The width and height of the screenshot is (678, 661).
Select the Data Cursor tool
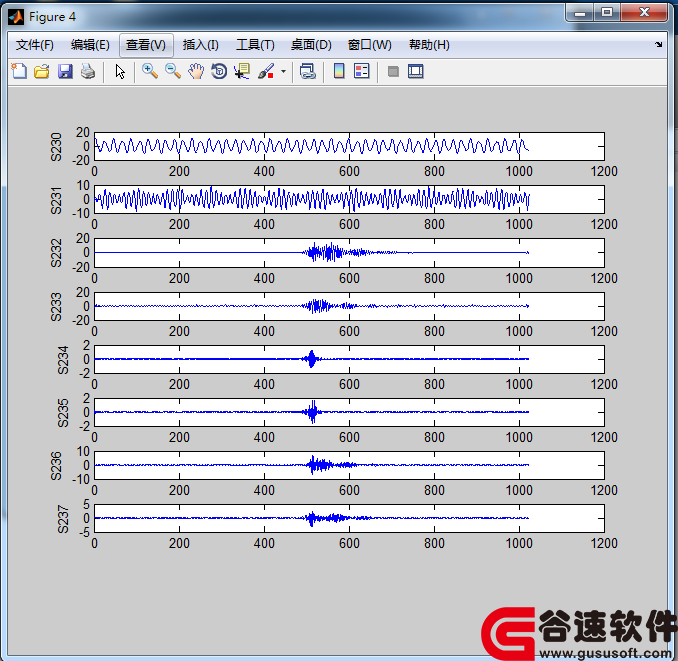pos(242,71)
